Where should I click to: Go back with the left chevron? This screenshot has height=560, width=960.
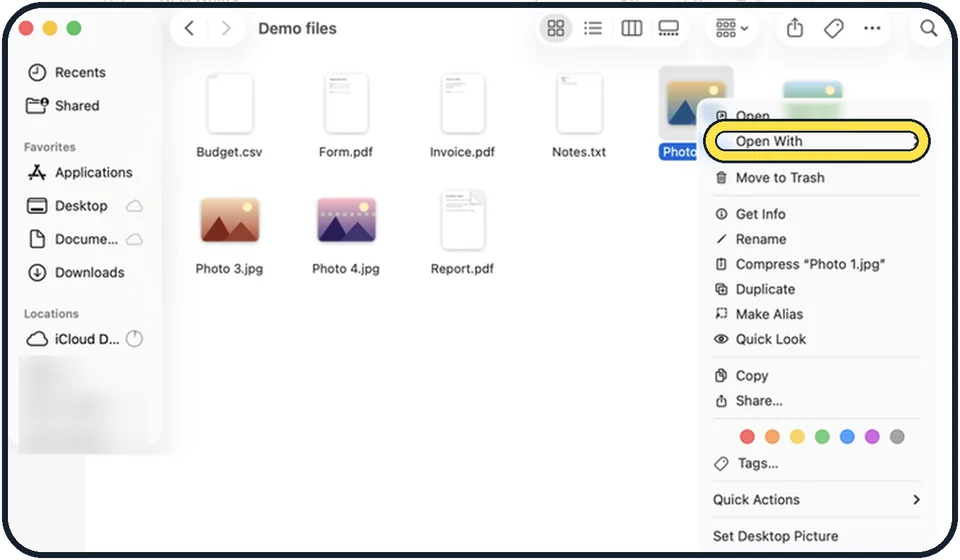[189, 28]
